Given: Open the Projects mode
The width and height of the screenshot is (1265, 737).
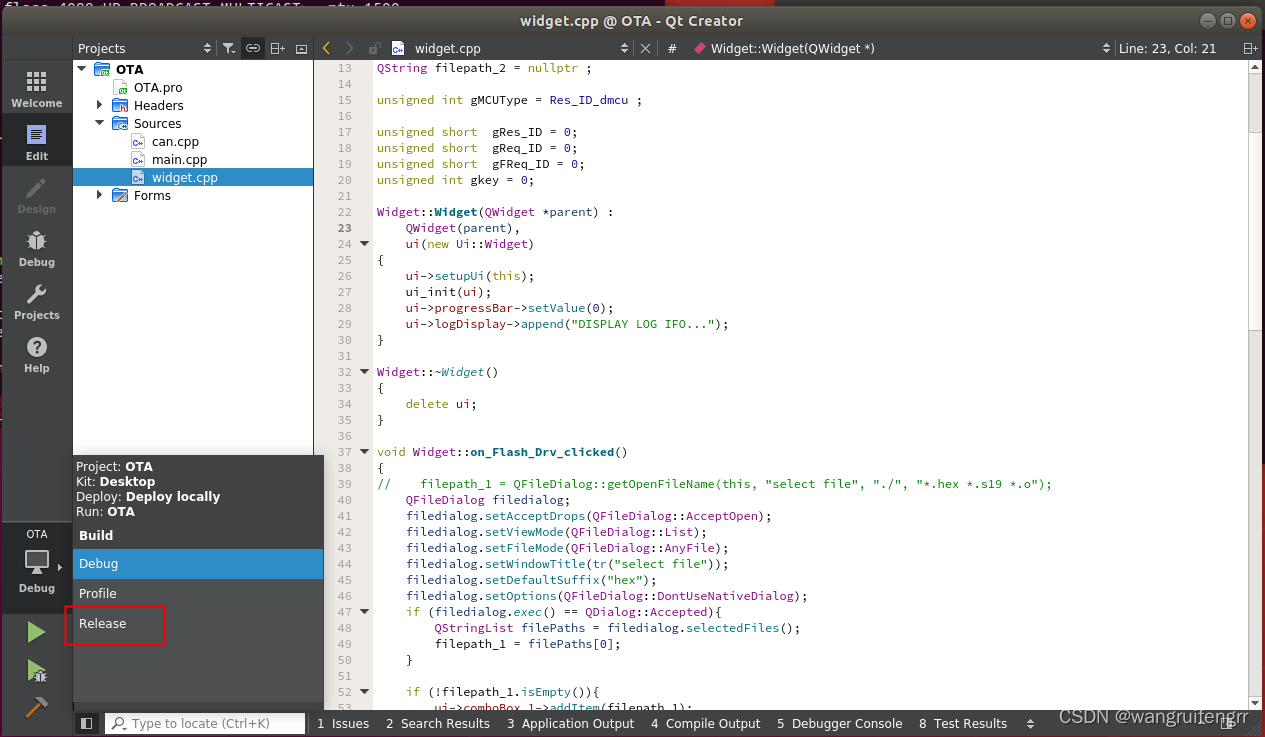Looking at the screenshot, I should coord(36,302).
